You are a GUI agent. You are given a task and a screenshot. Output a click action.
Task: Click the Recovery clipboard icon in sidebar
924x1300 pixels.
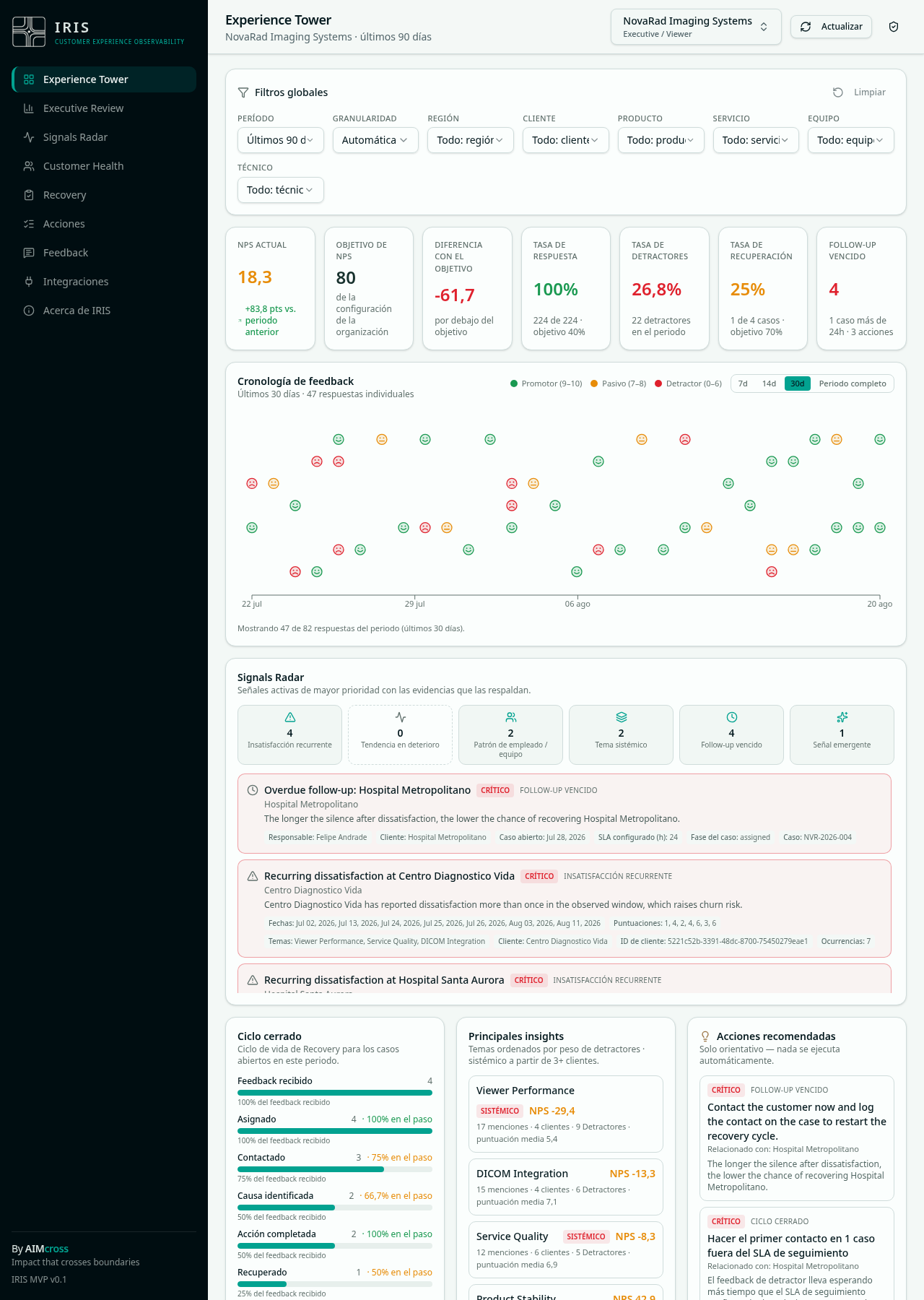[x=29, y=195]
